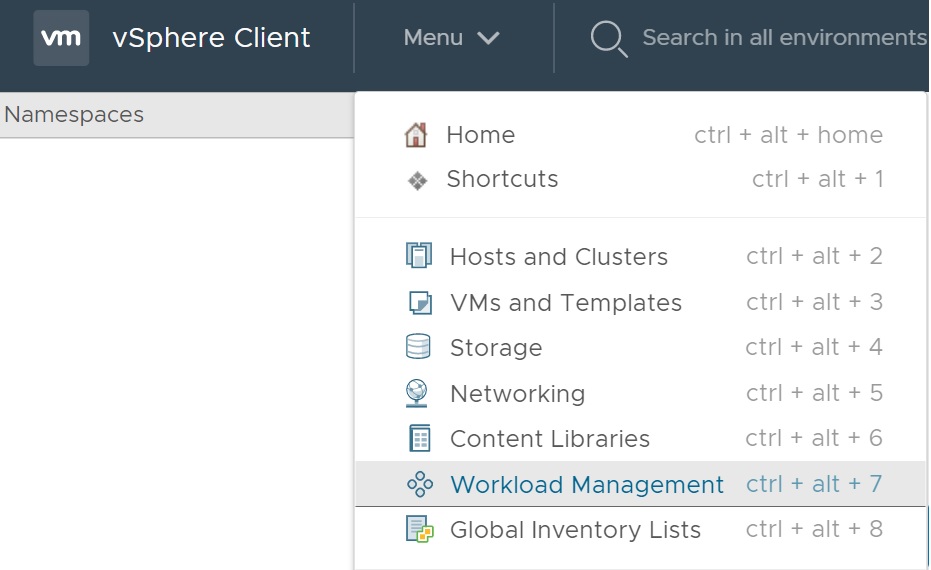931x570 pixels.
Task: Click the Content Libraries icon
Action: click(419, 438)
